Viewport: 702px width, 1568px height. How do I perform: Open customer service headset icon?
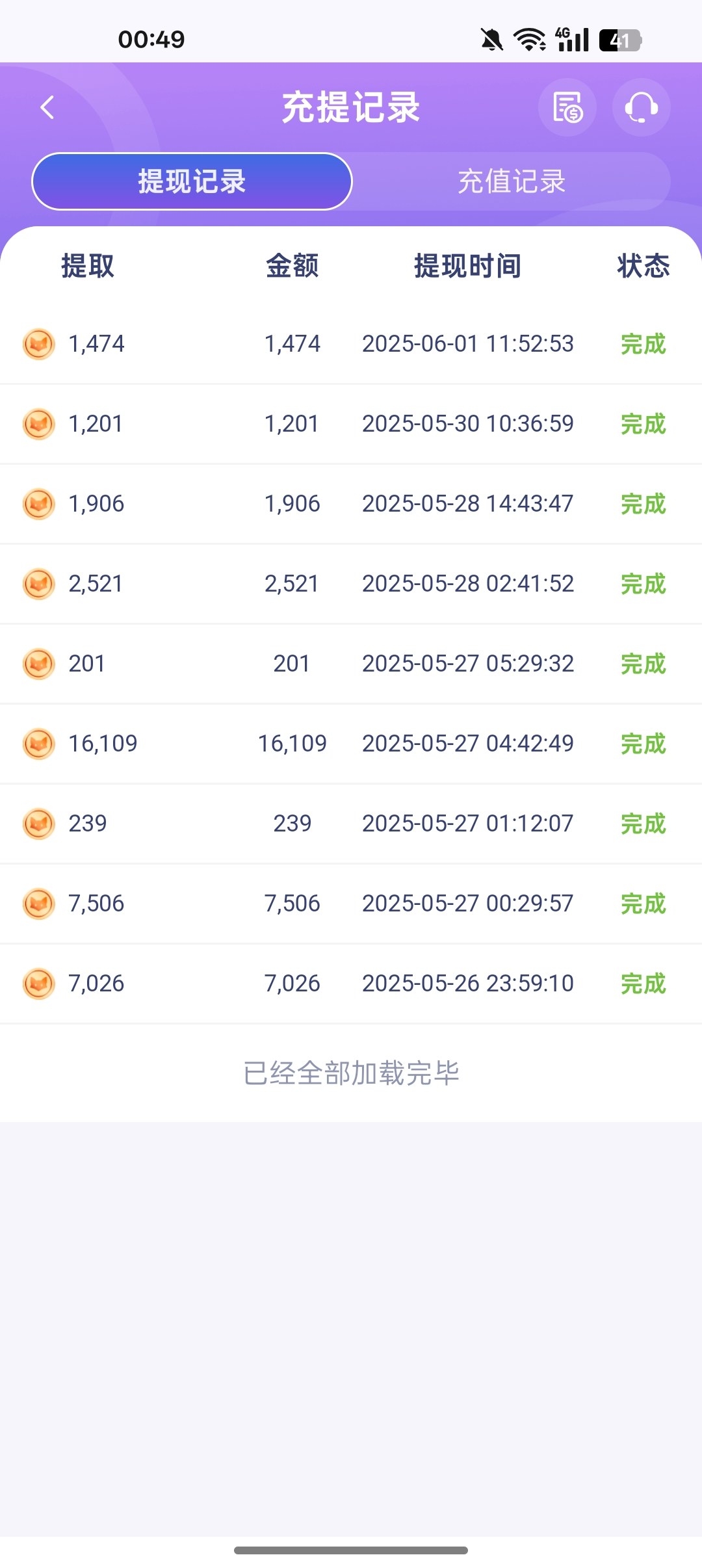[x=641, y=107]
